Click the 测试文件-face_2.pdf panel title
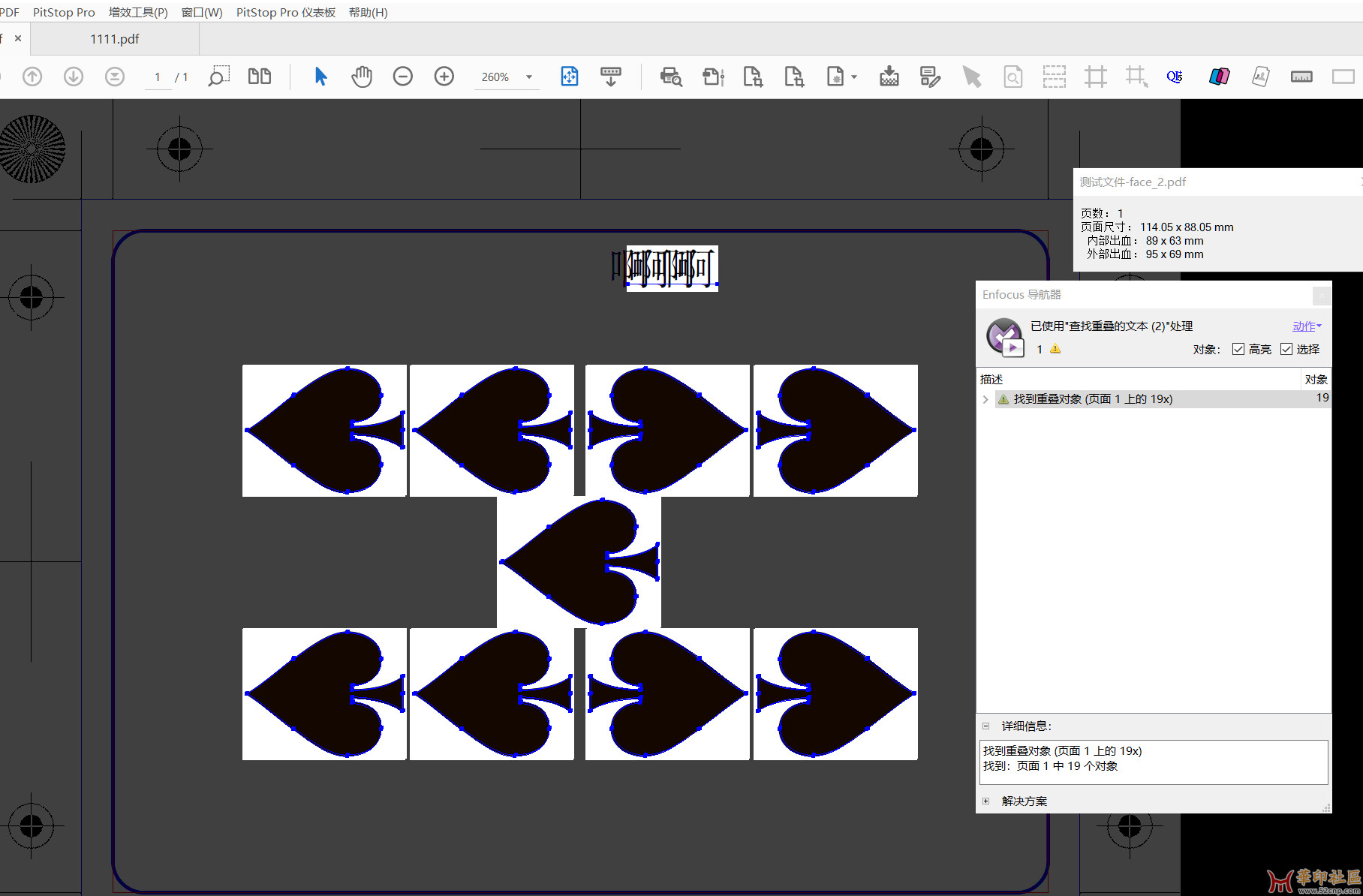Image resolution: width=1363 pixels, height=896 pixels. pyautogui.click(x=1133, y=182)
